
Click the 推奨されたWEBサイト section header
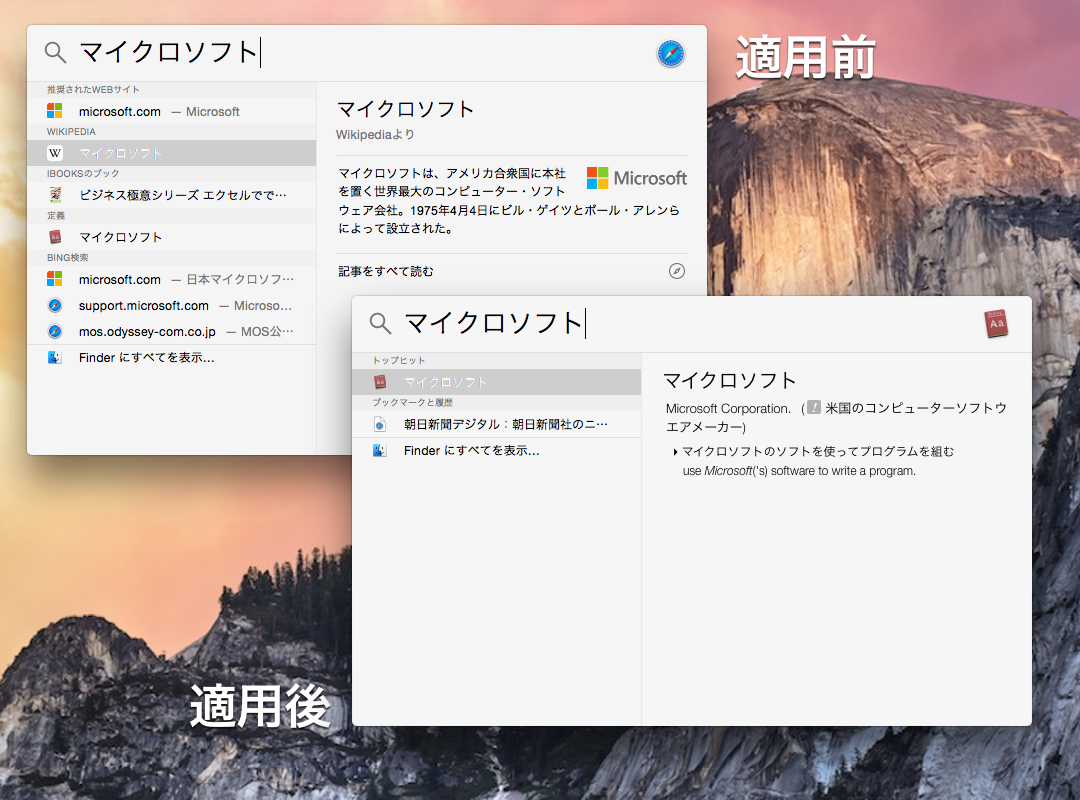(93, 90)
